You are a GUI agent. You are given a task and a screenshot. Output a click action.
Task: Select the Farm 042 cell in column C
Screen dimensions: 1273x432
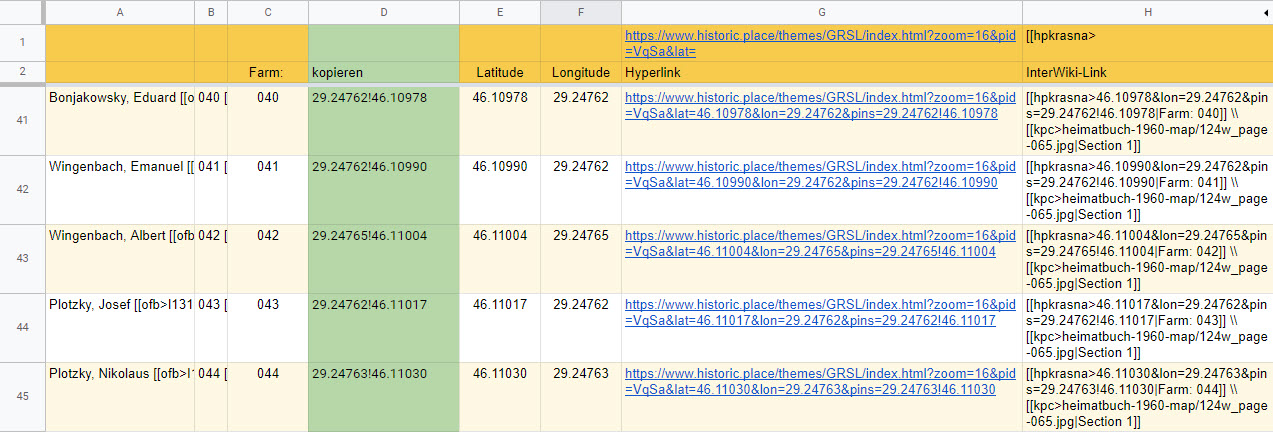click(x=268, y=259)
